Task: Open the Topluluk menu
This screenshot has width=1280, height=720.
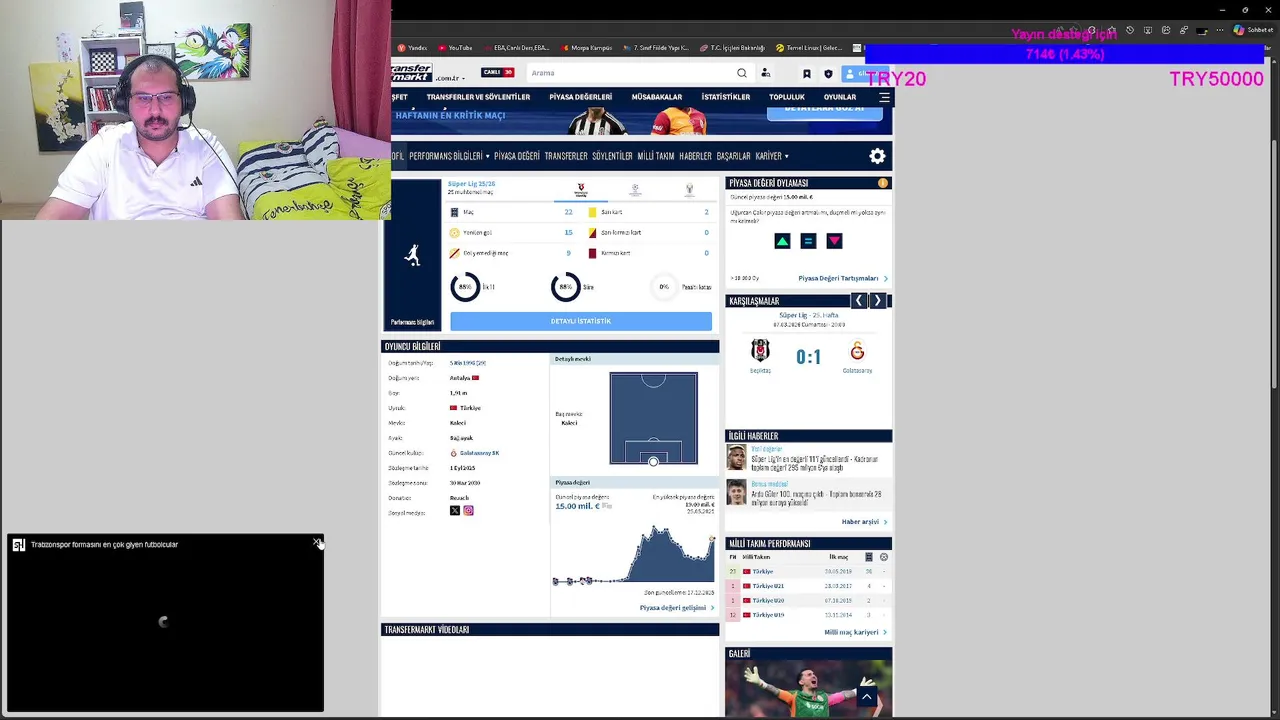Action: coord(787,97)
